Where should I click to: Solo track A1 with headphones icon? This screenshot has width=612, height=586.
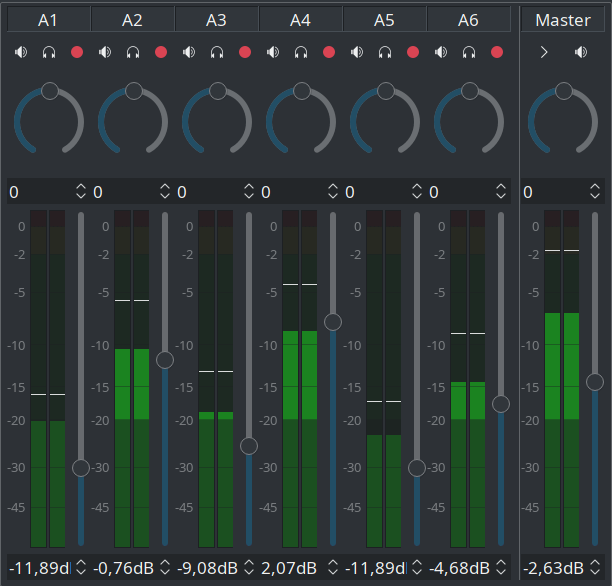click(49, 52)
